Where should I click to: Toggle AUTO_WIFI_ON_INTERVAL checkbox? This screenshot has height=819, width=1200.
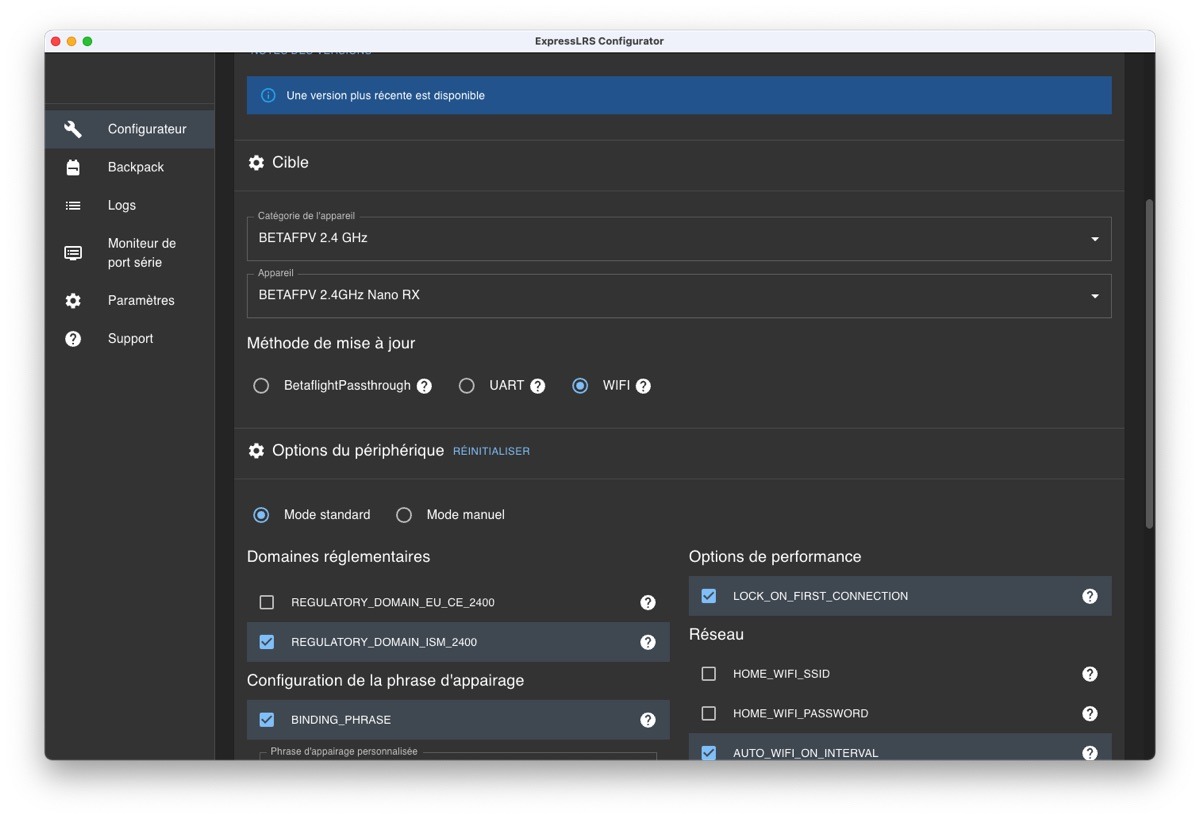coord(709,753)
